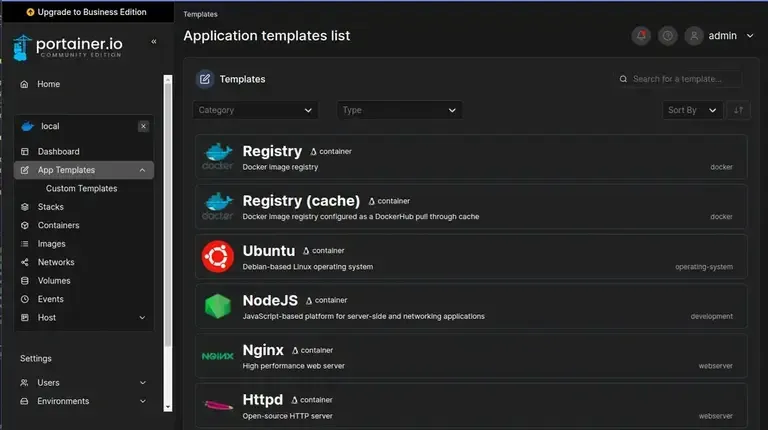768x430 pixels.
Task: Click the App Templates edit icon
Action: coord(24,170)
